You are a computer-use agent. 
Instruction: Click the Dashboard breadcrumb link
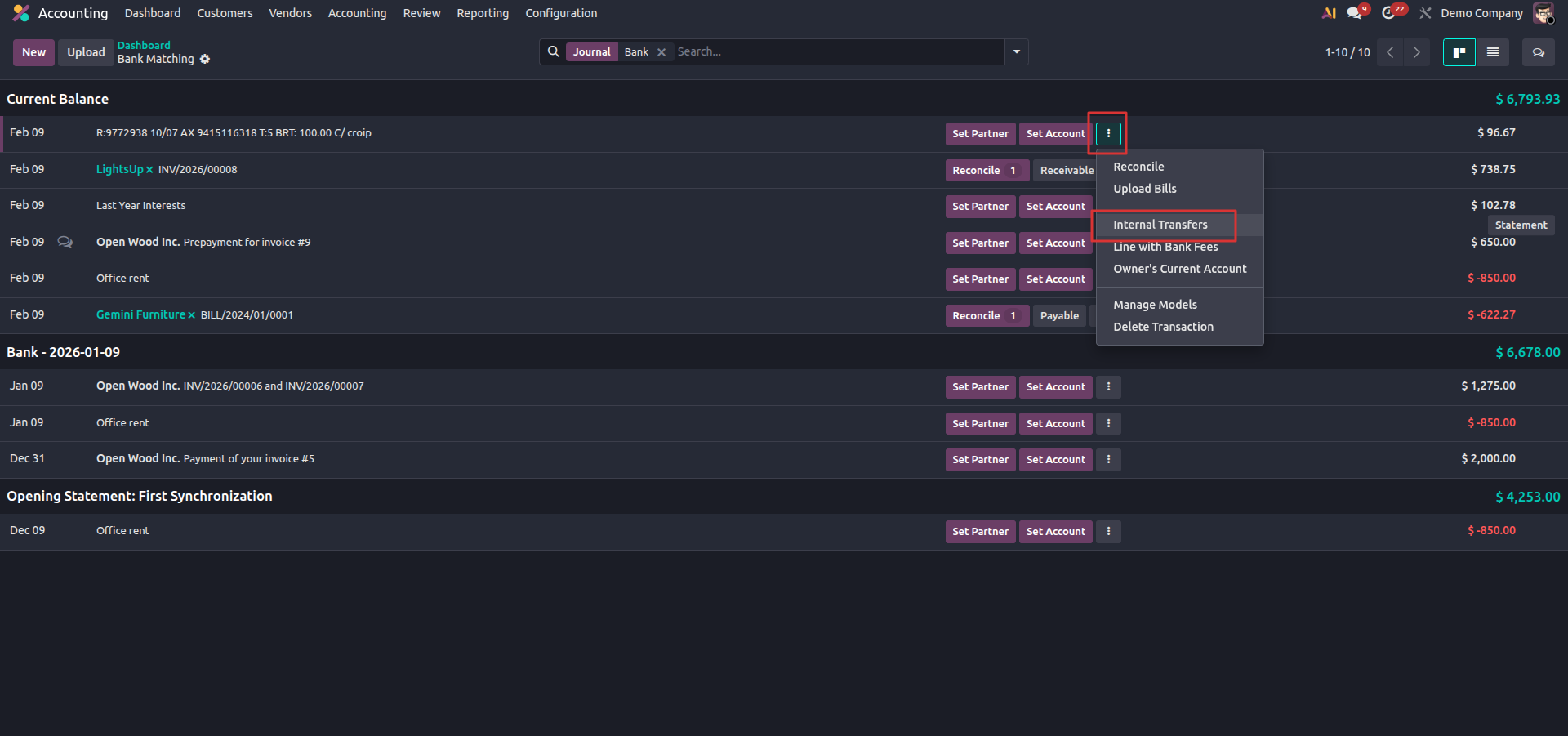coord(144,45)
